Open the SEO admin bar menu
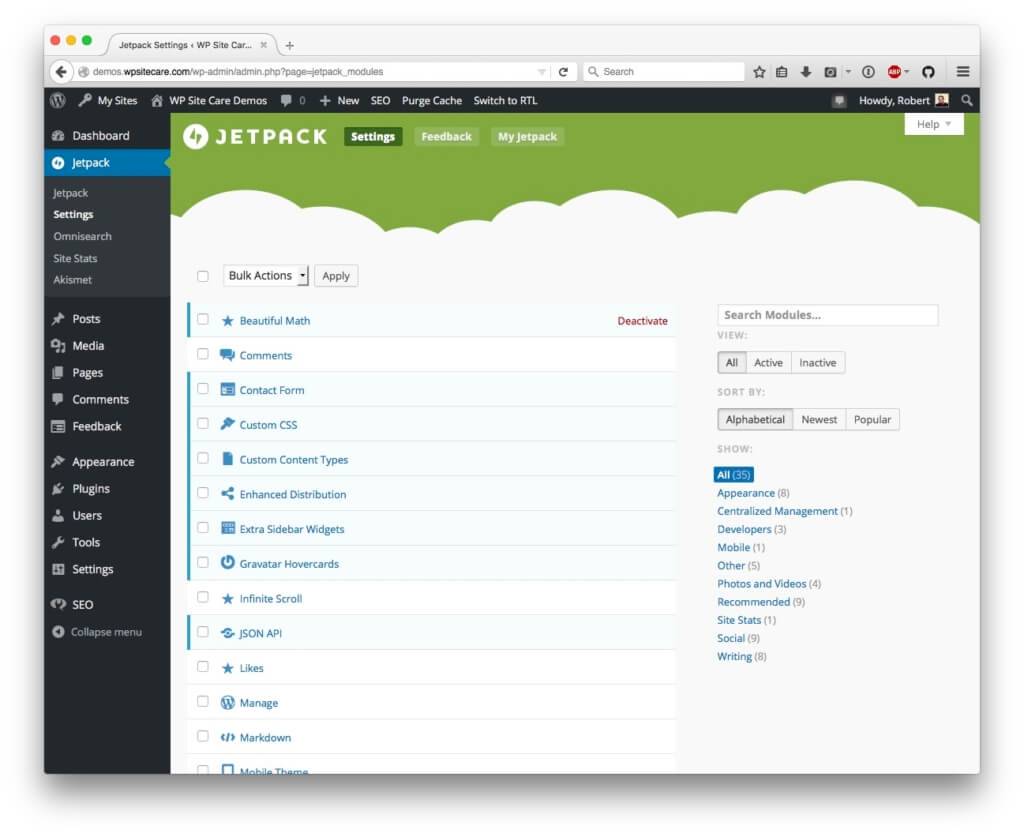Image resolution: width=1024 pixels, height=837 pixels. coord(380,101)
